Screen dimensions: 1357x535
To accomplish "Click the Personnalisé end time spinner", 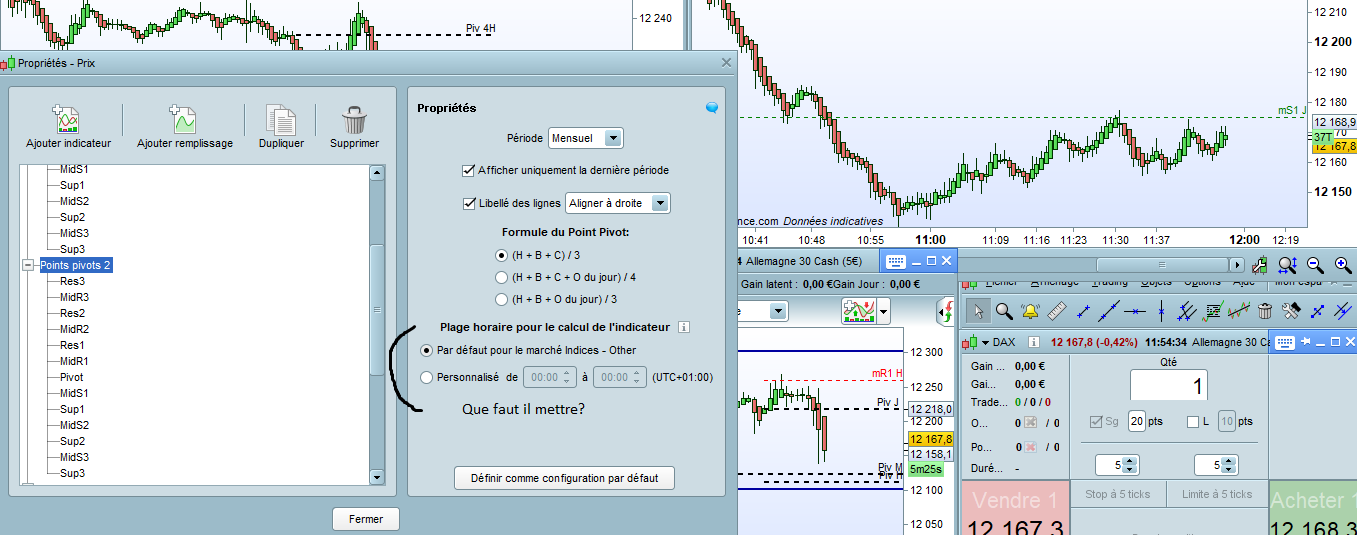I will pyautogui.click(x=619, y=377).
